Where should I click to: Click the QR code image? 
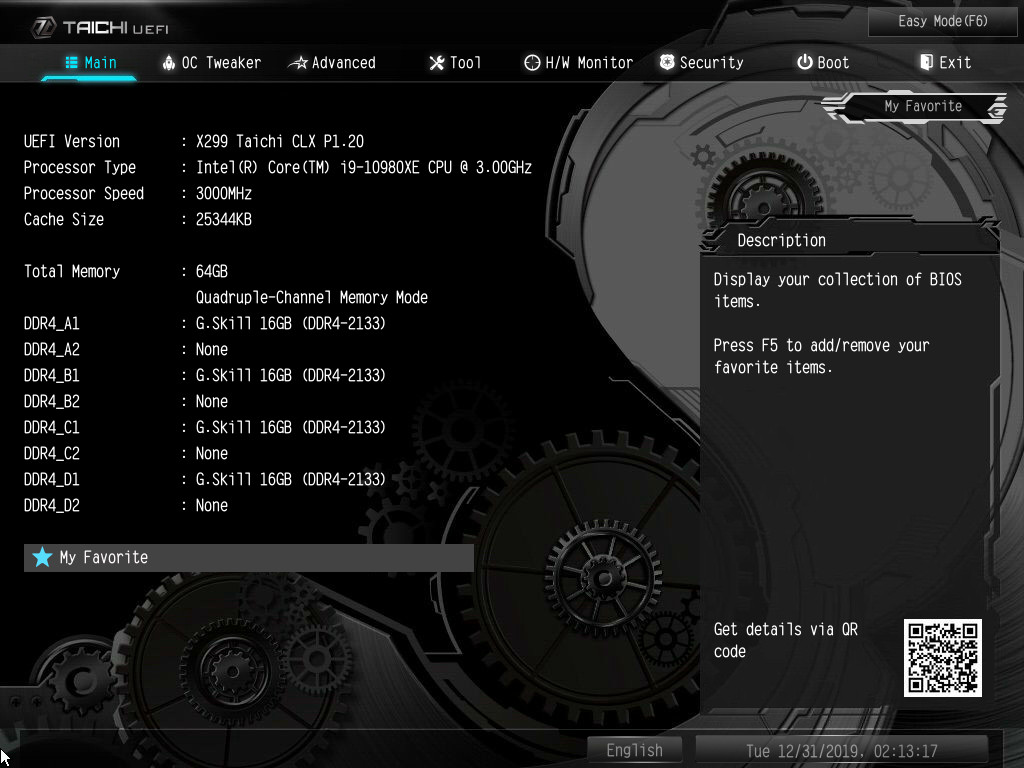tap(942, 657)
